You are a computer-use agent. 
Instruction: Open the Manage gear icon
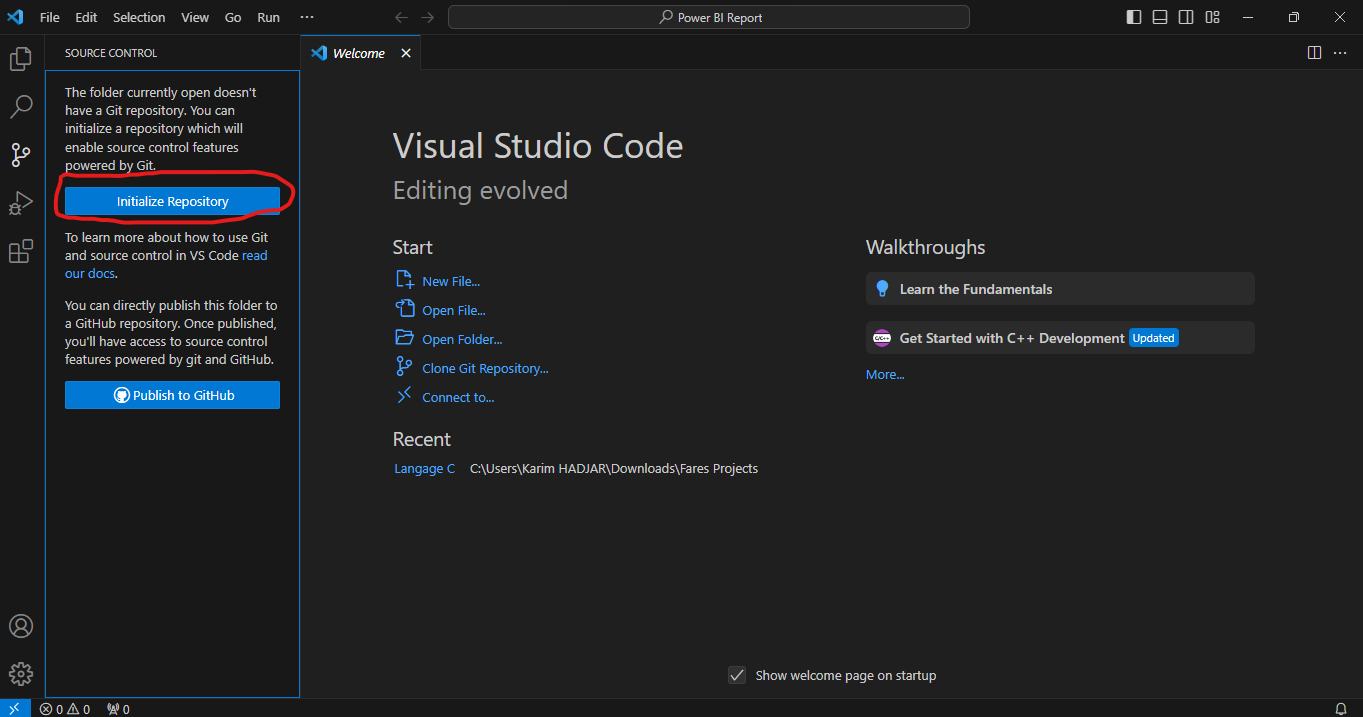click(x=21, y=673)
